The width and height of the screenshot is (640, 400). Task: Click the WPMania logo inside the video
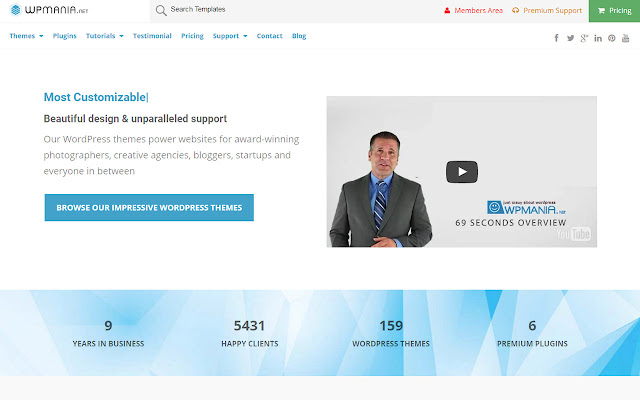(526, 207)
